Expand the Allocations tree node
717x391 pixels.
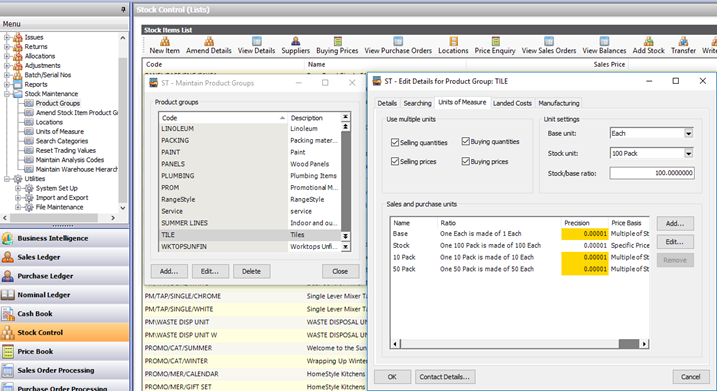coord(7,56)
